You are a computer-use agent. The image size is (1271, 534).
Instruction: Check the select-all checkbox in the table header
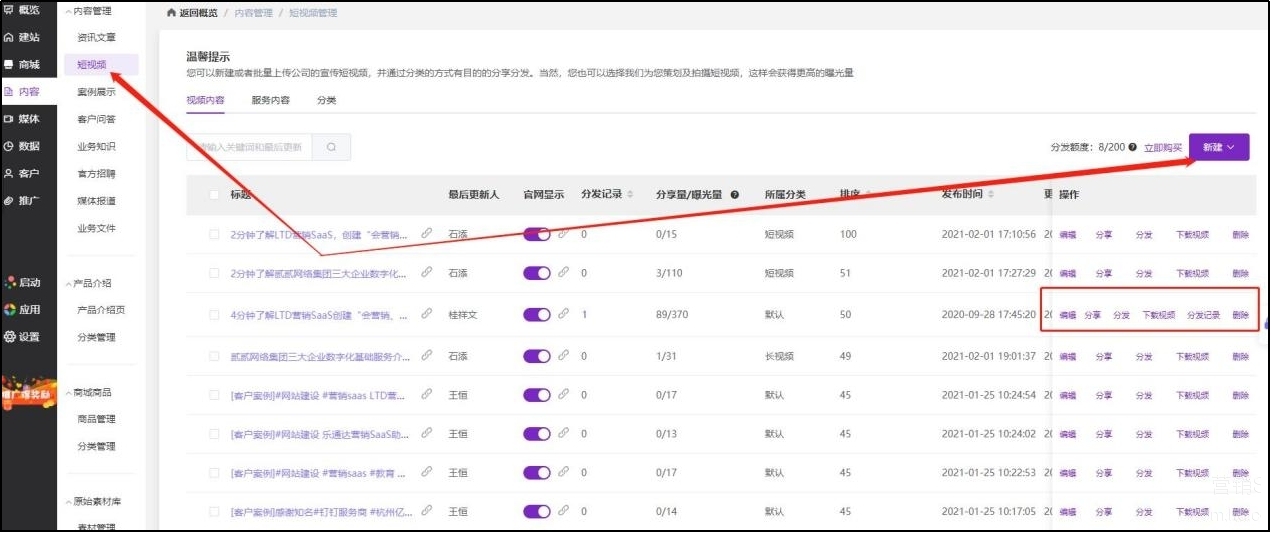click(x=214, y=195)
